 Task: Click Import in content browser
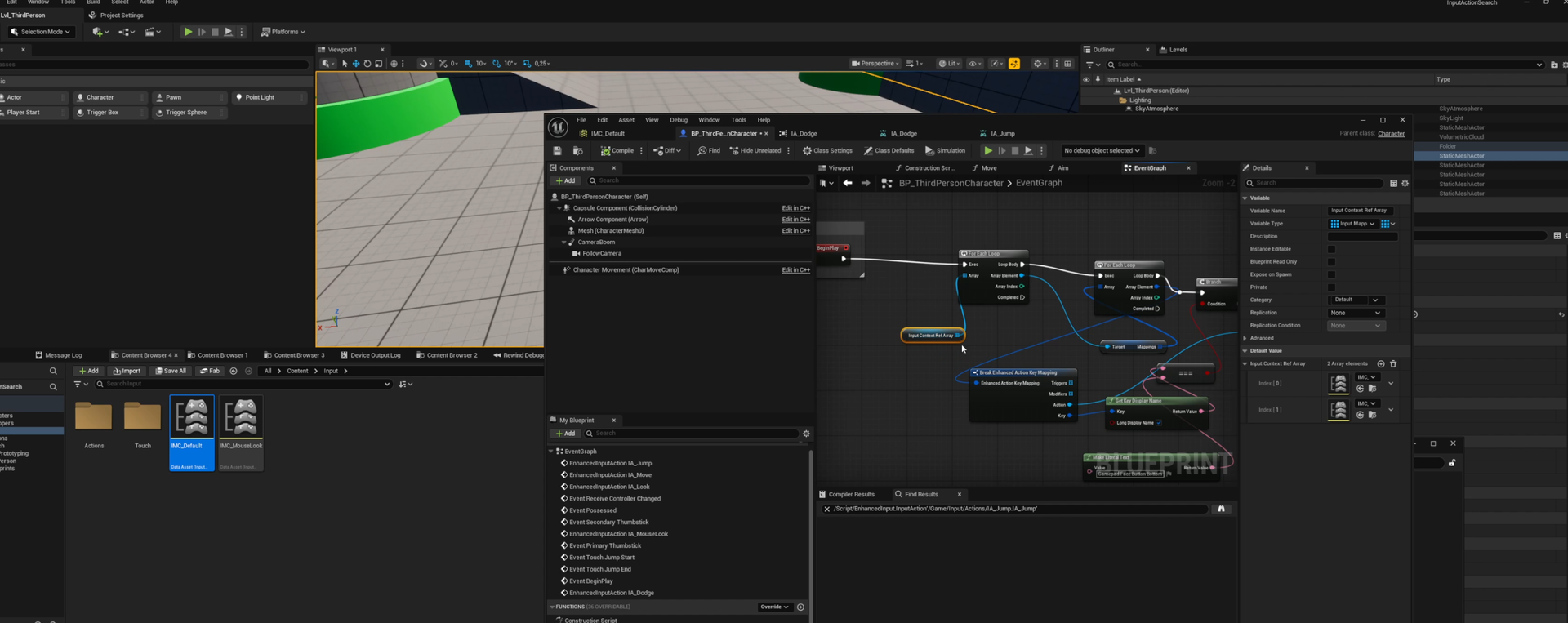coord(127,371)
